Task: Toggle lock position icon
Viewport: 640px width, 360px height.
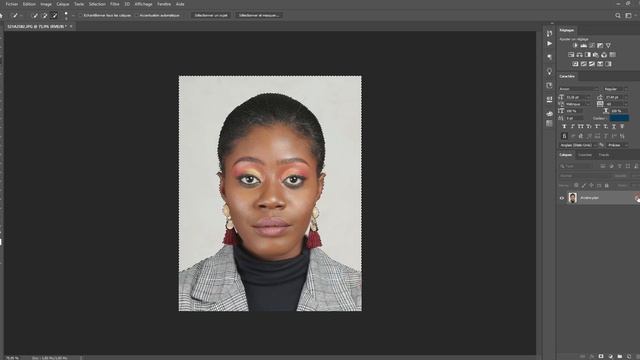Action: pos(591,185)
